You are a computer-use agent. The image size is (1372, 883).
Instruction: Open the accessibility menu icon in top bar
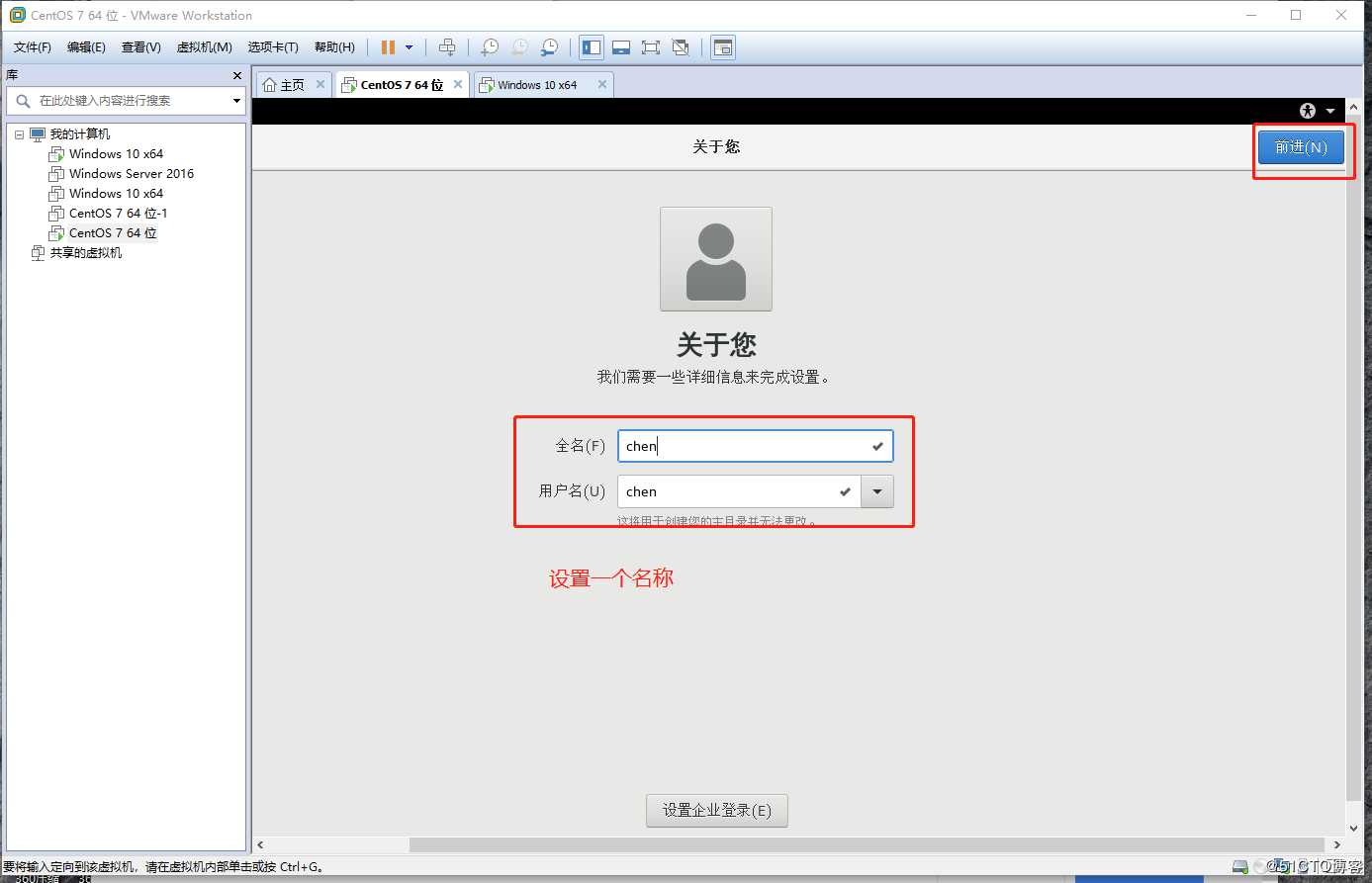(x=1308, y=111)
